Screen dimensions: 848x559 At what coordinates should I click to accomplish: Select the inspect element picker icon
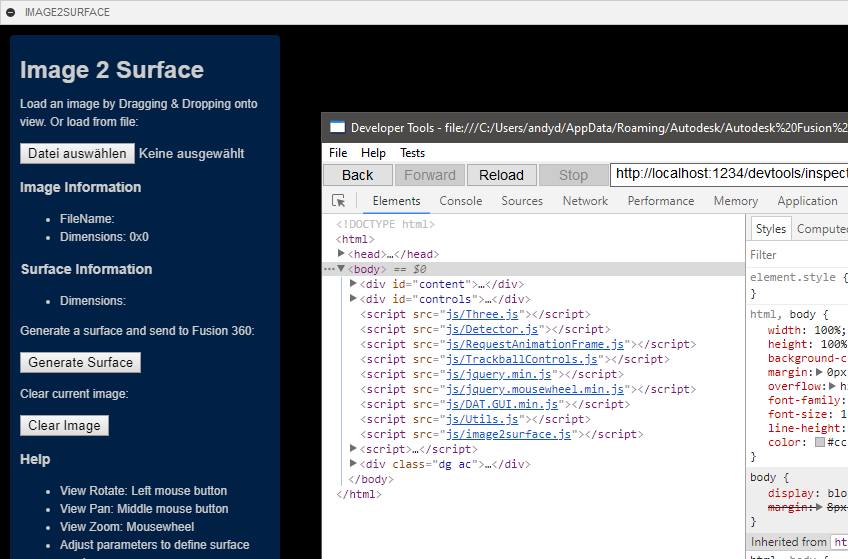[x=339, y=201]
